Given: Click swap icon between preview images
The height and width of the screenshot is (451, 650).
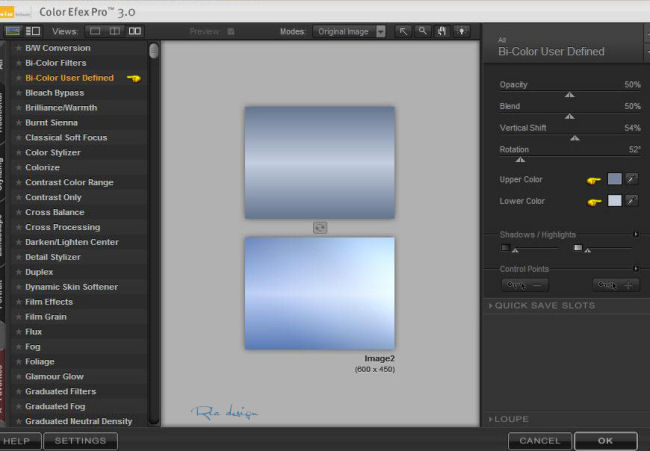Looking at the screenshot, I should [x=320, y=228].
